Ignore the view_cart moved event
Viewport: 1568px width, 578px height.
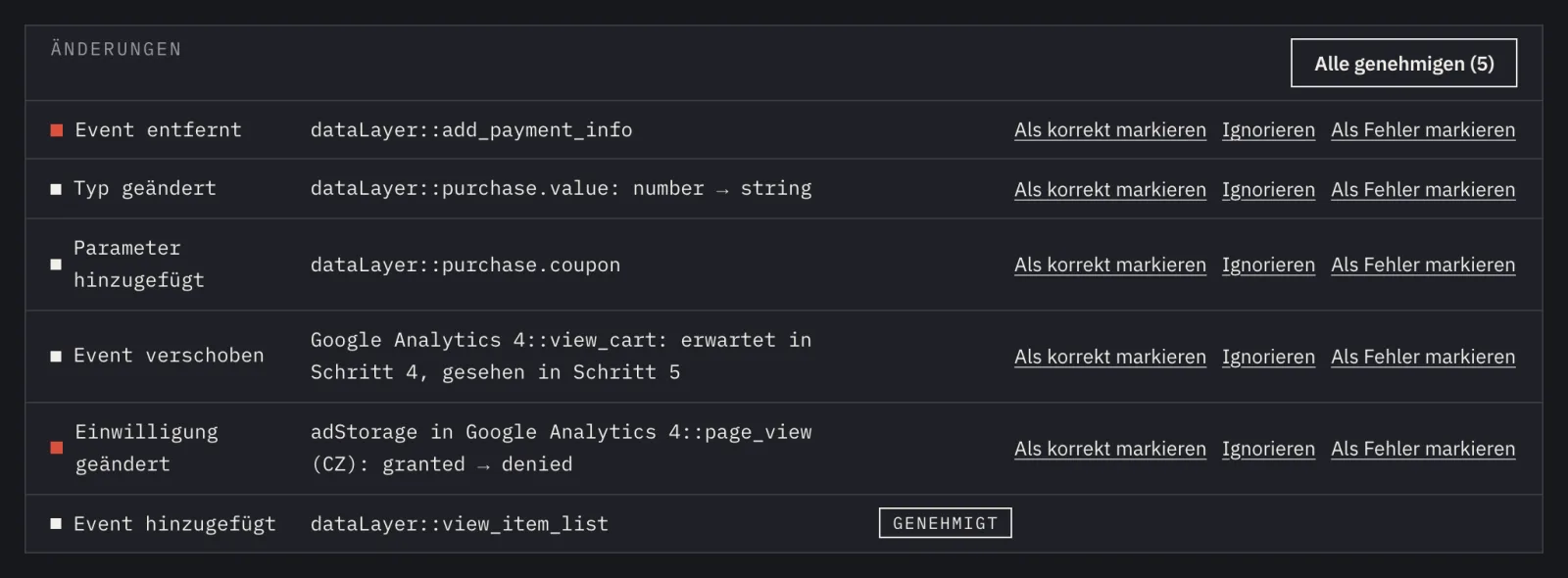coord(1268,357)
